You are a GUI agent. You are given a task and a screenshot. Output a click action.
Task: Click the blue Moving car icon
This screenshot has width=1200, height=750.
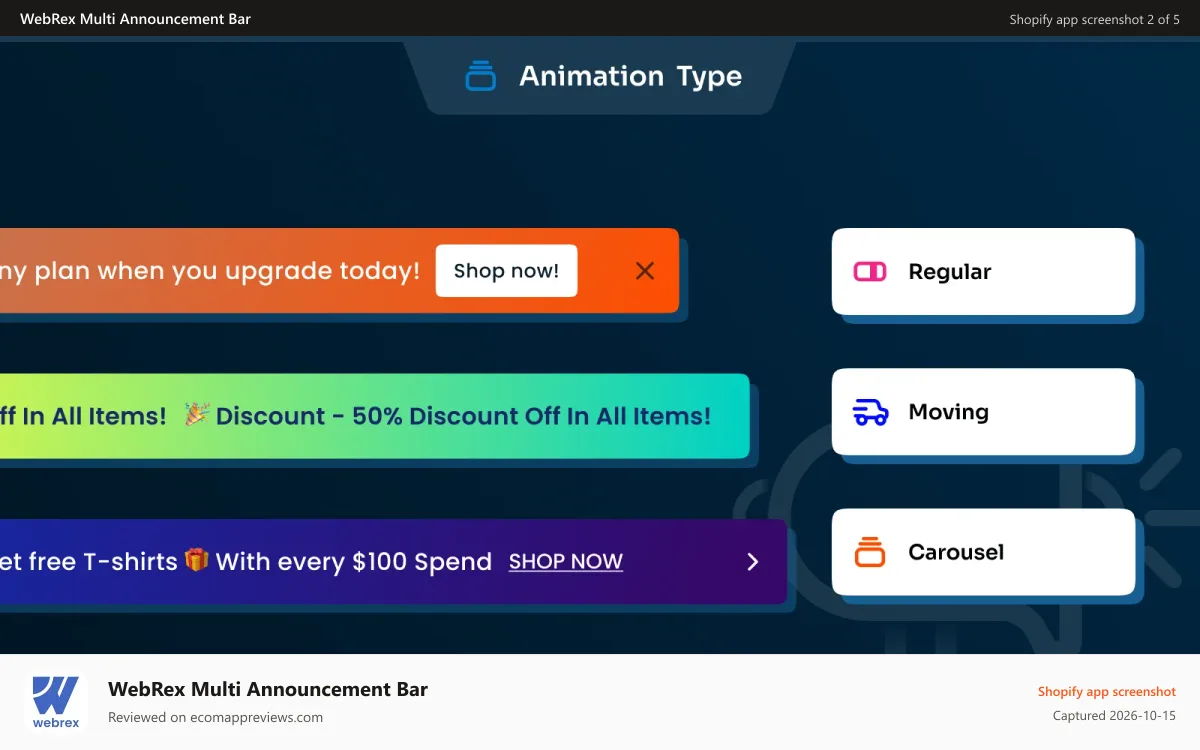(x=870, y=412)
